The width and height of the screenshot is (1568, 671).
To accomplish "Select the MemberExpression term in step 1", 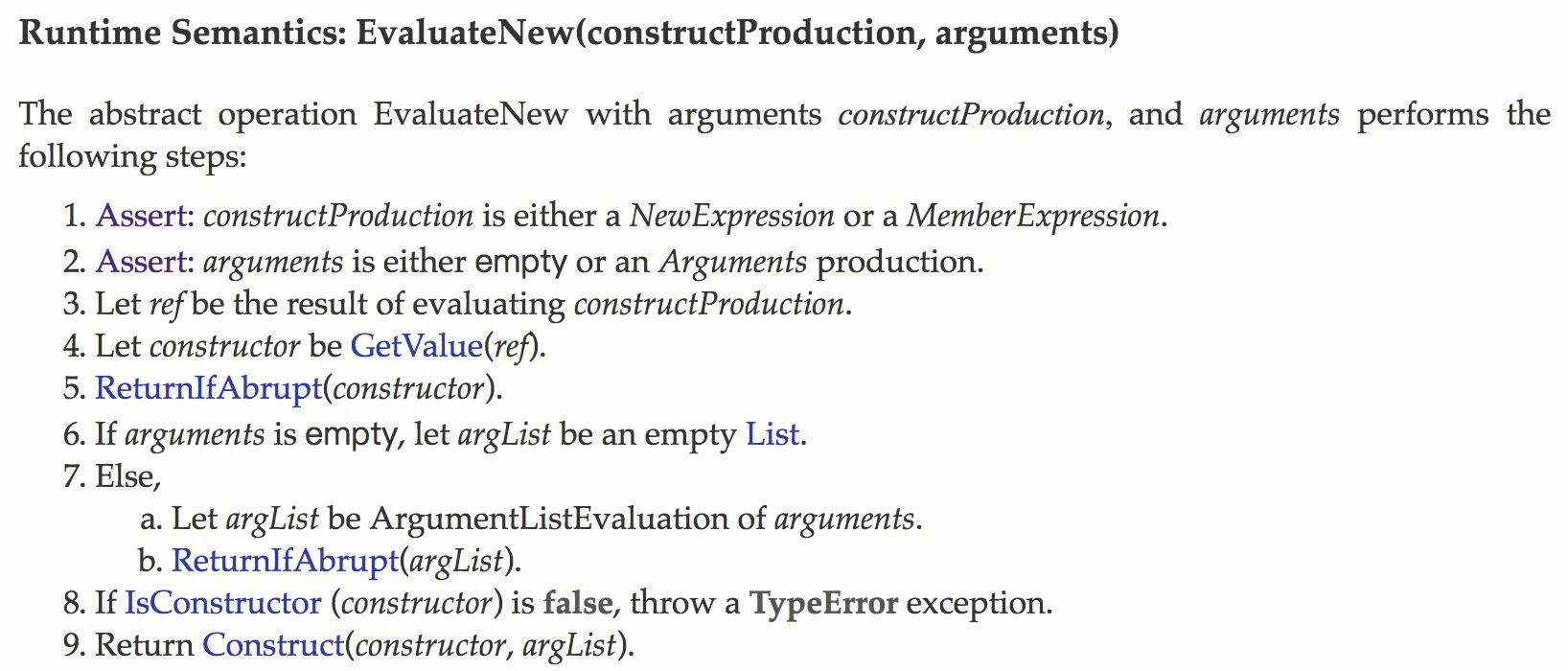I will (1033, 216).
